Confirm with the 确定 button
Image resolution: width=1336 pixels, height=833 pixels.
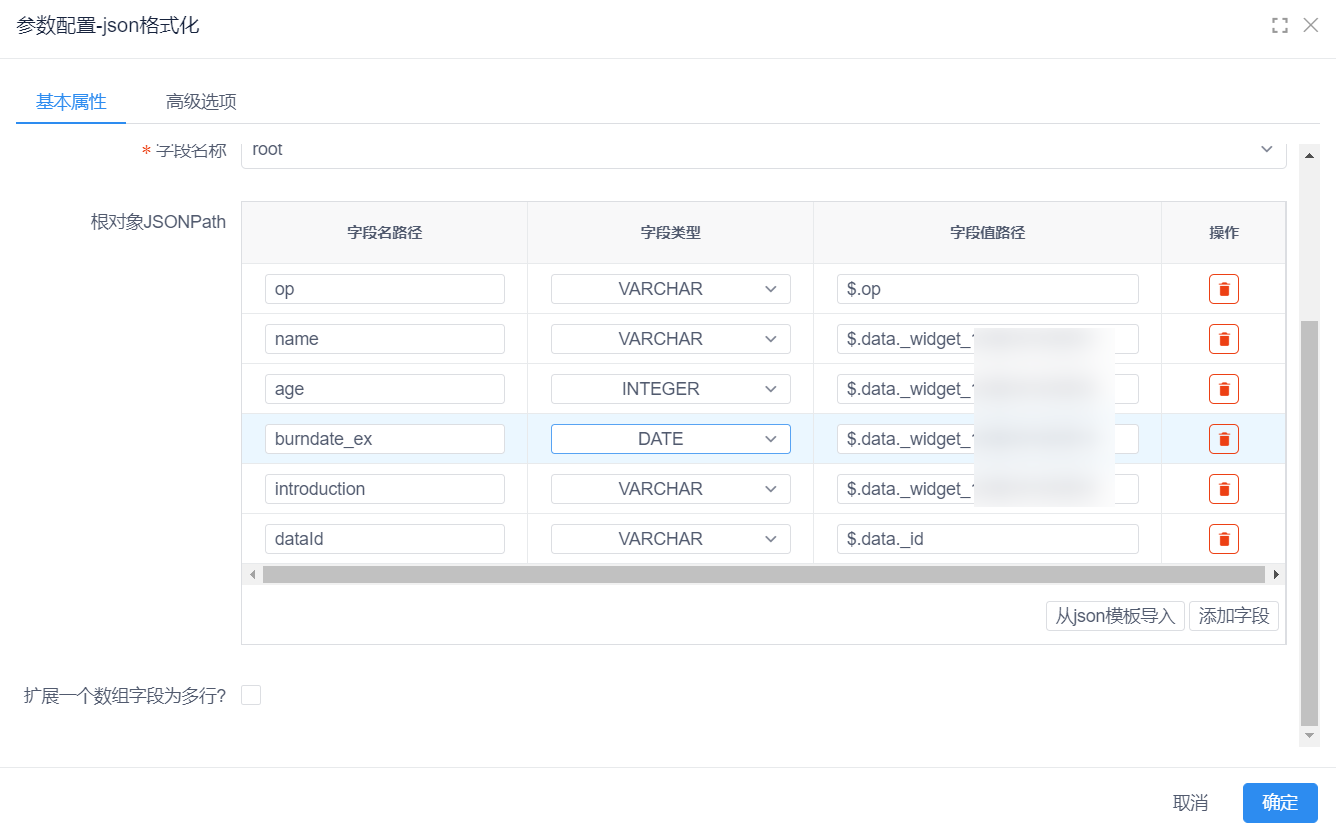[x=1280, y=802]
